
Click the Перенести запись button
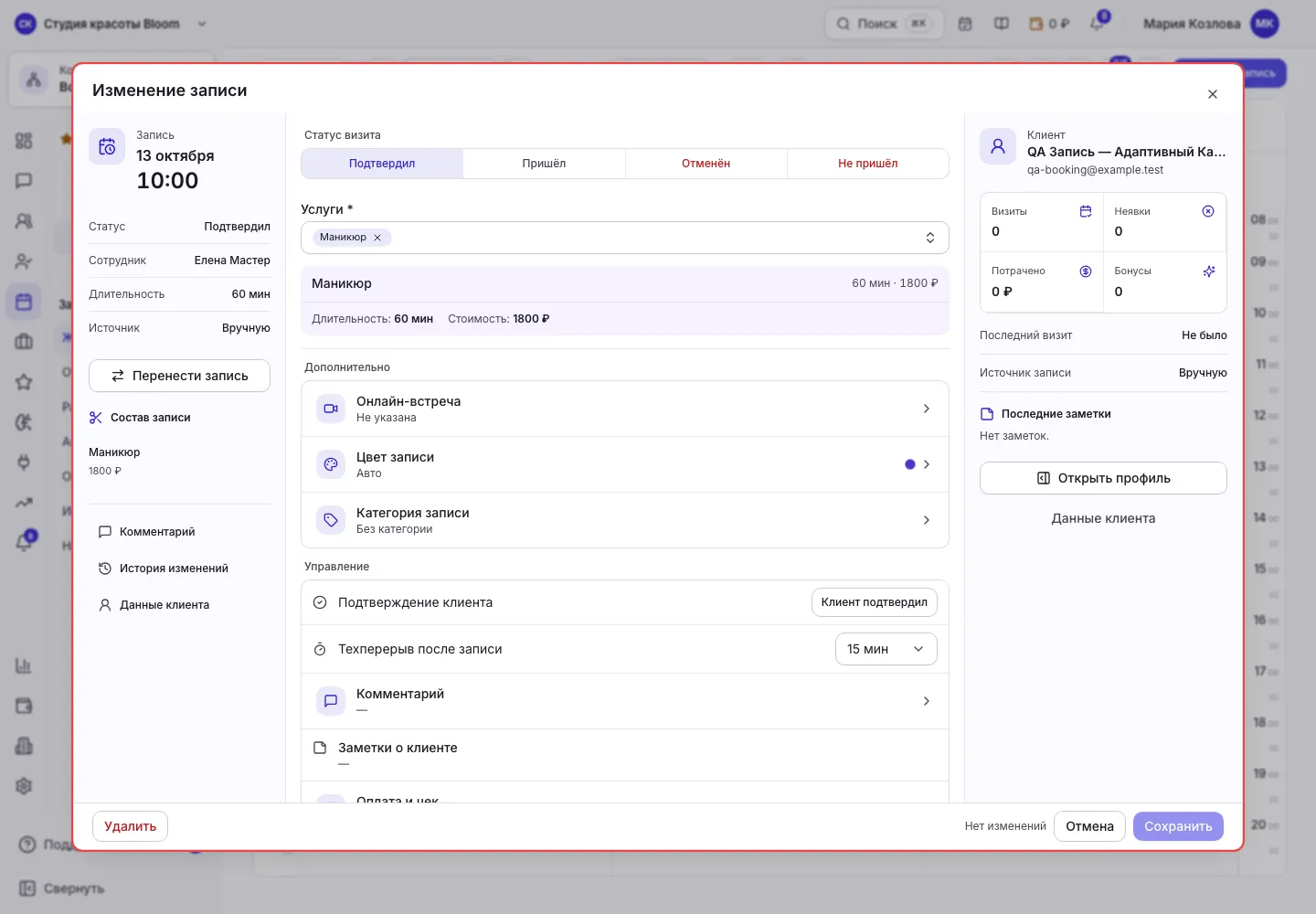pos(179,376)
